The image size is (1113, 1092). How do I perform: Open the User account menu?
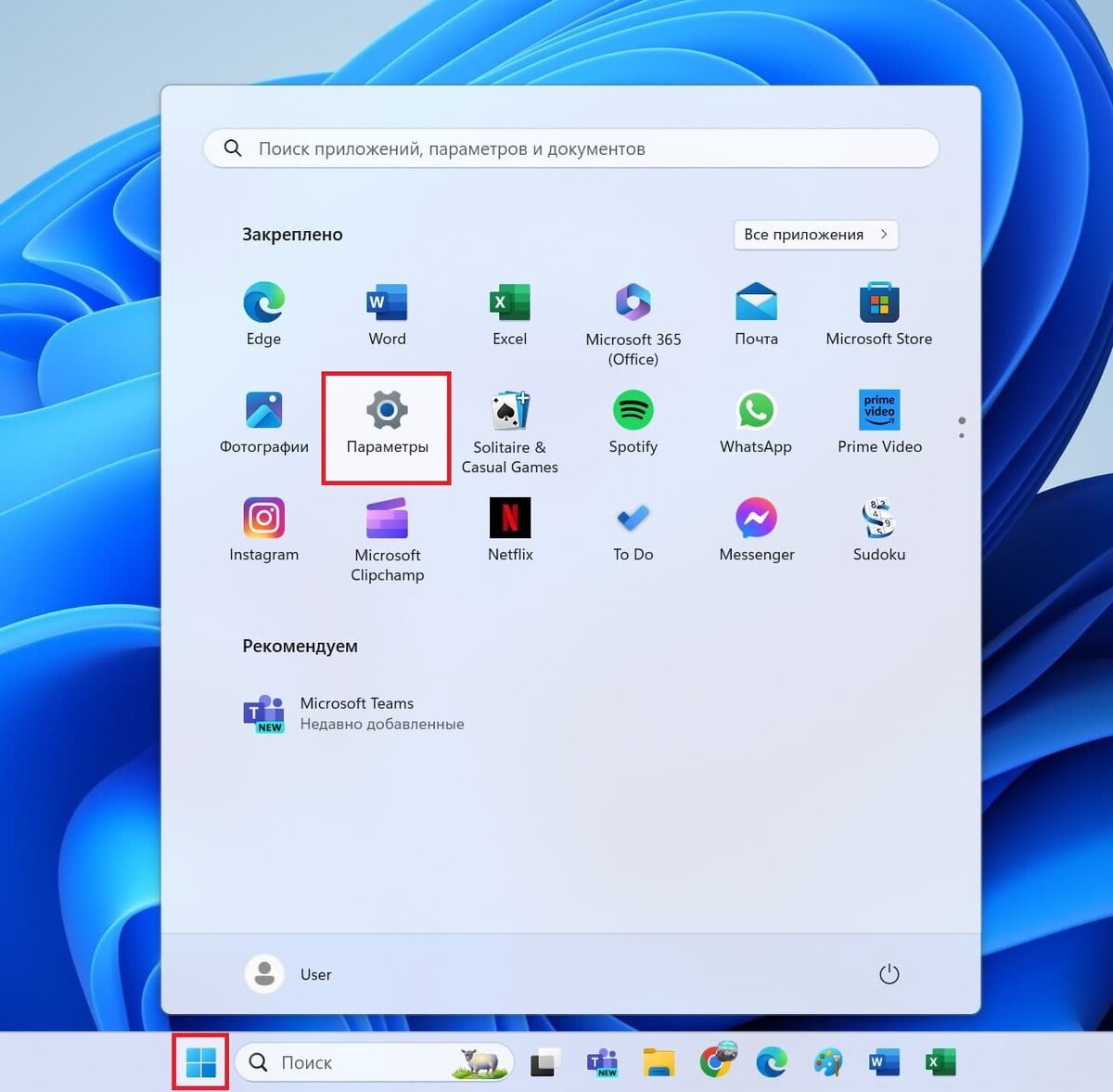(288, 974)
